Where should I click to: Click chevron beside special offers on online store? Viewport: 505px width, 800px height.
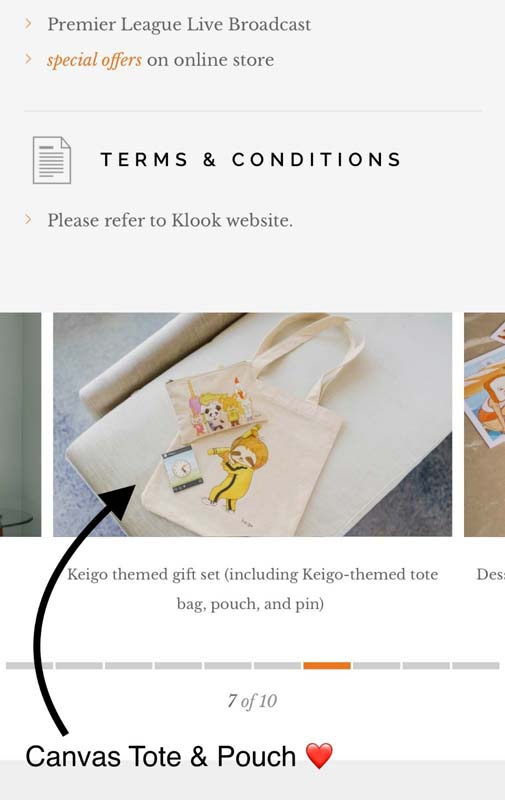(29, 59)
